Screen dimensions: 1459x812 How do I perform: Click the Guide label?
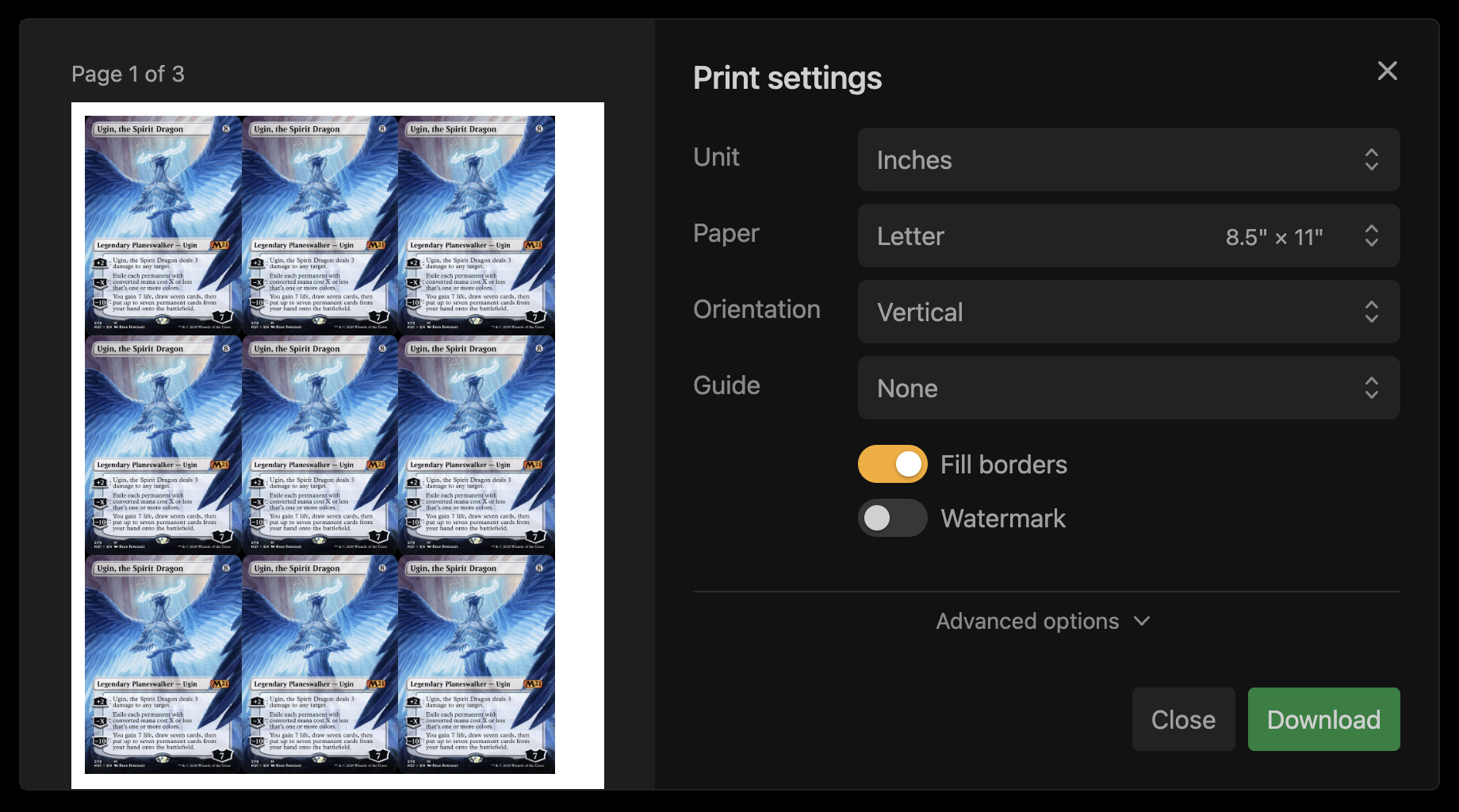click(x=726, y=385)
